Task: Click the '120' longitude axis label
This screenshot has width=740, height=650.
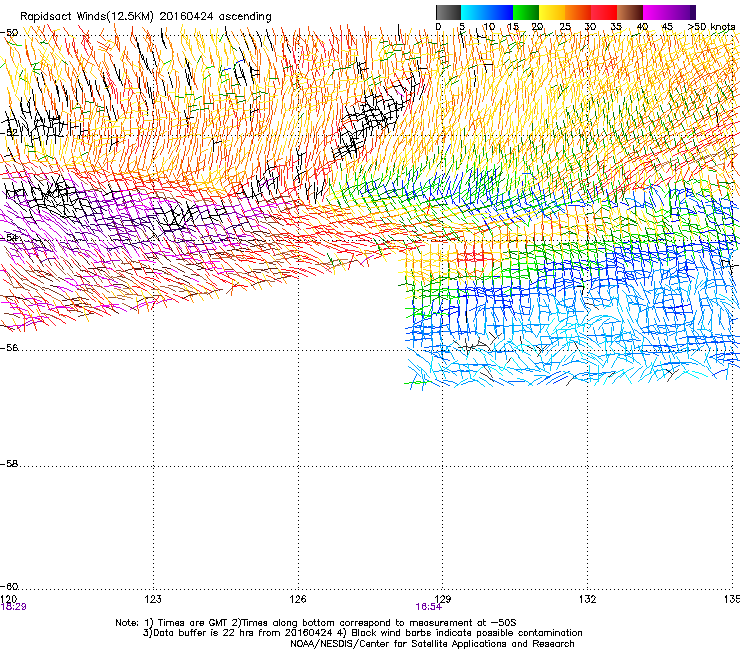Action: tap(9, 599)
